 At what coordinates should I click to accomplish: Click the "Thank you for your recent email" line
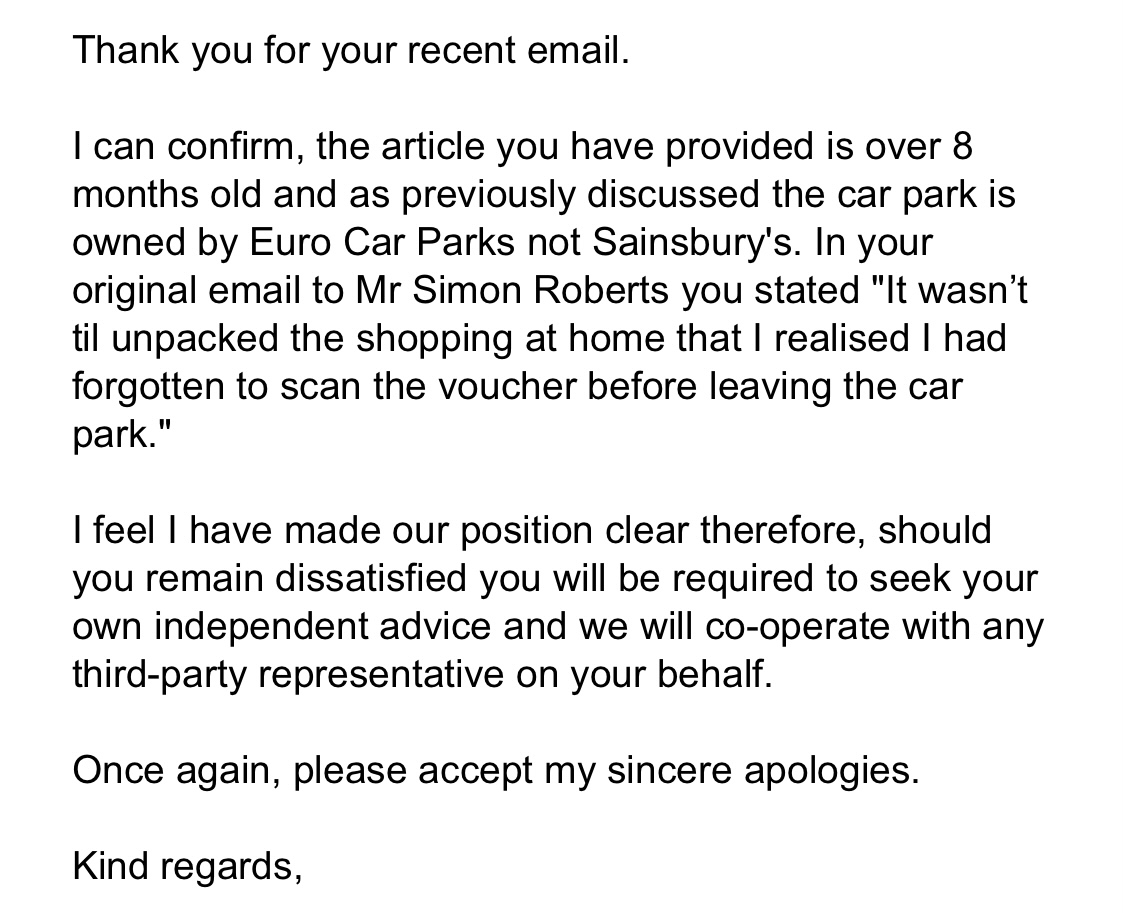351,50
